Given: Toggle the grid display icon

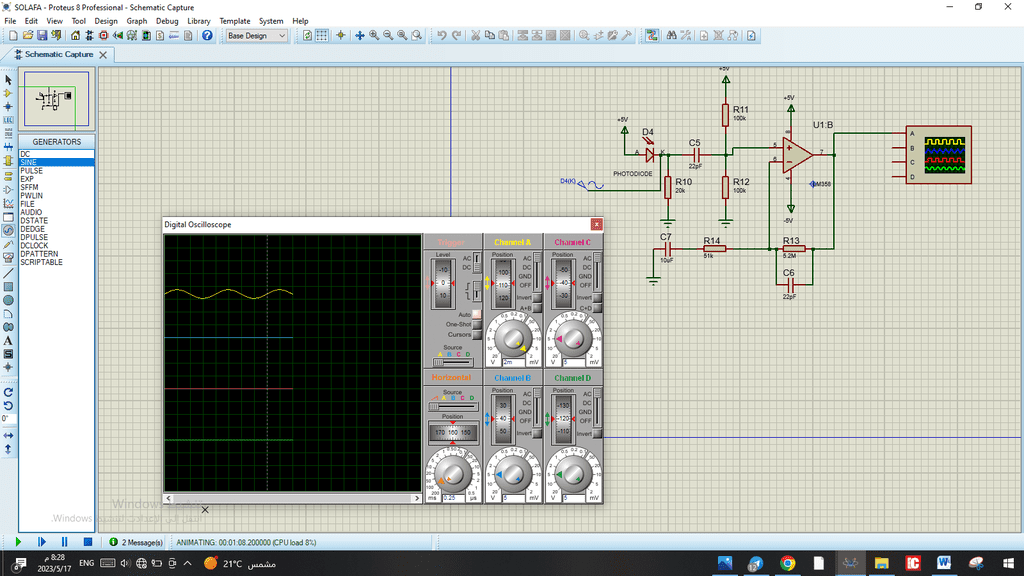Looking at the screenshot, I should [322, 36].
